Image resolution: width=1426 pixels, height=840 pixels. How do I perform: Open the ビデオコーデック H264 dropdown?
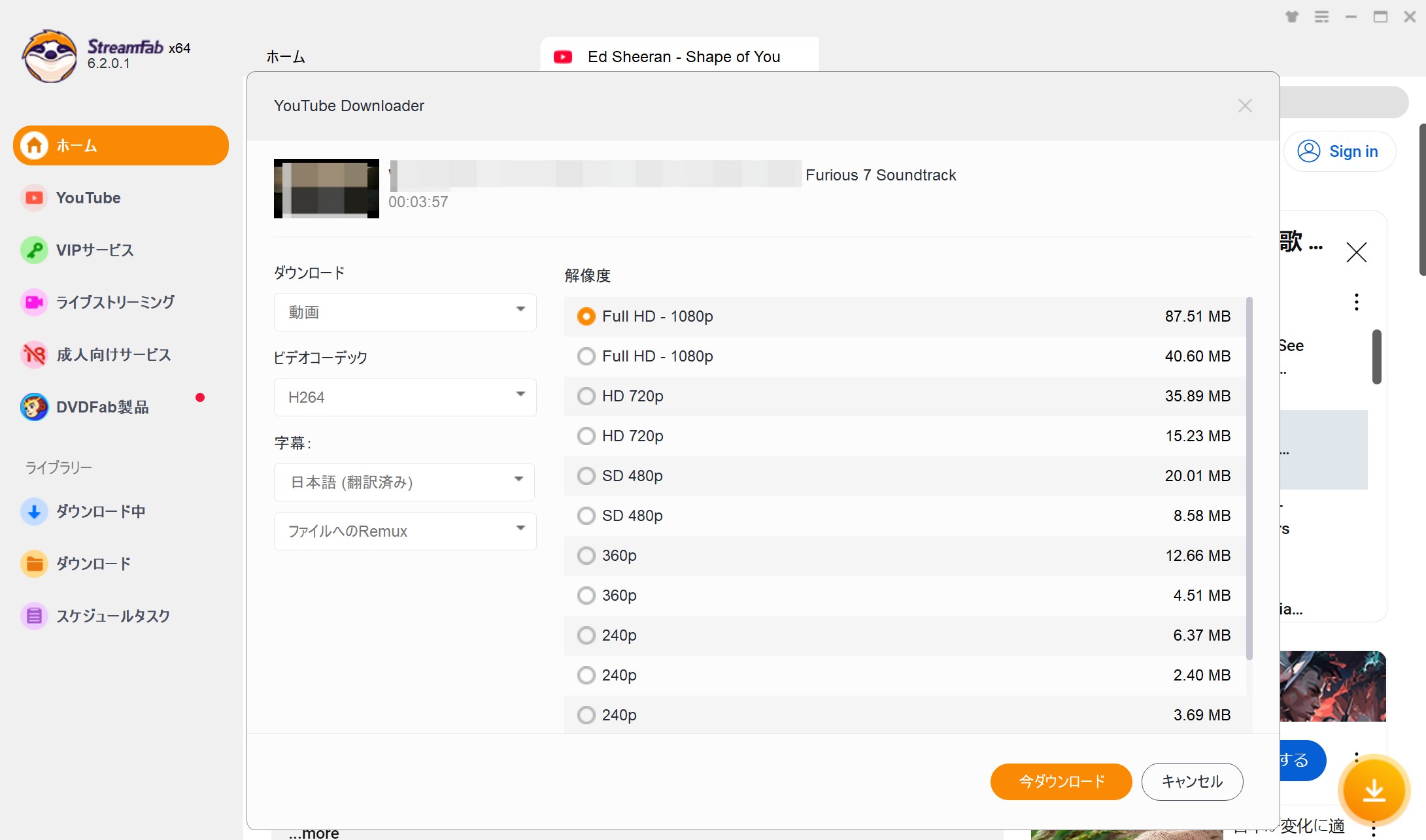pyautogui.click(x=405, y=397)
